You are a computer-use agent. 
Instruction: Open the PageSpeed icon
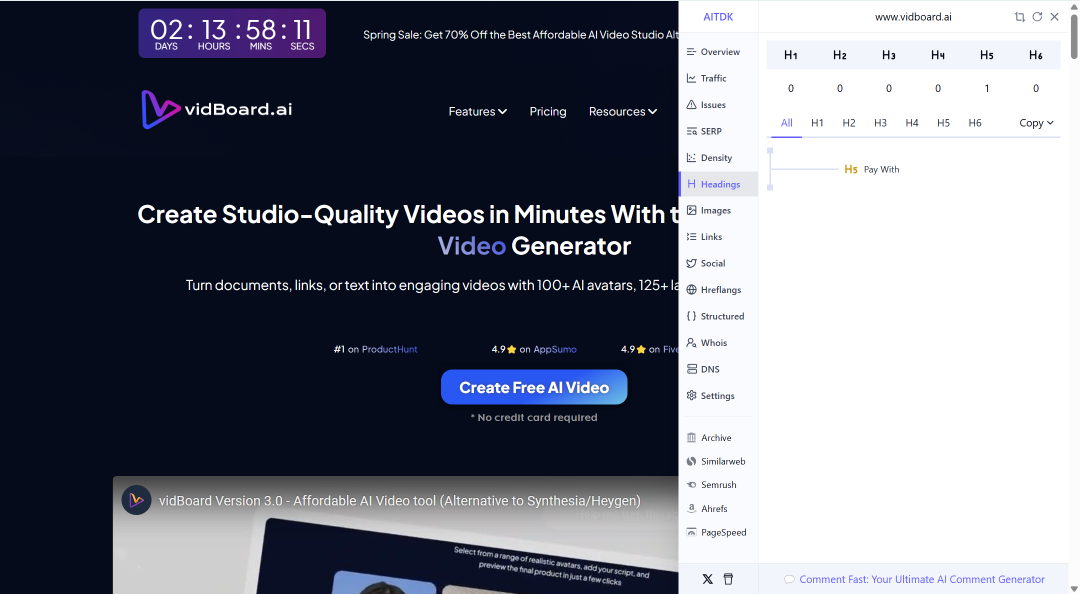coord(692,532)
